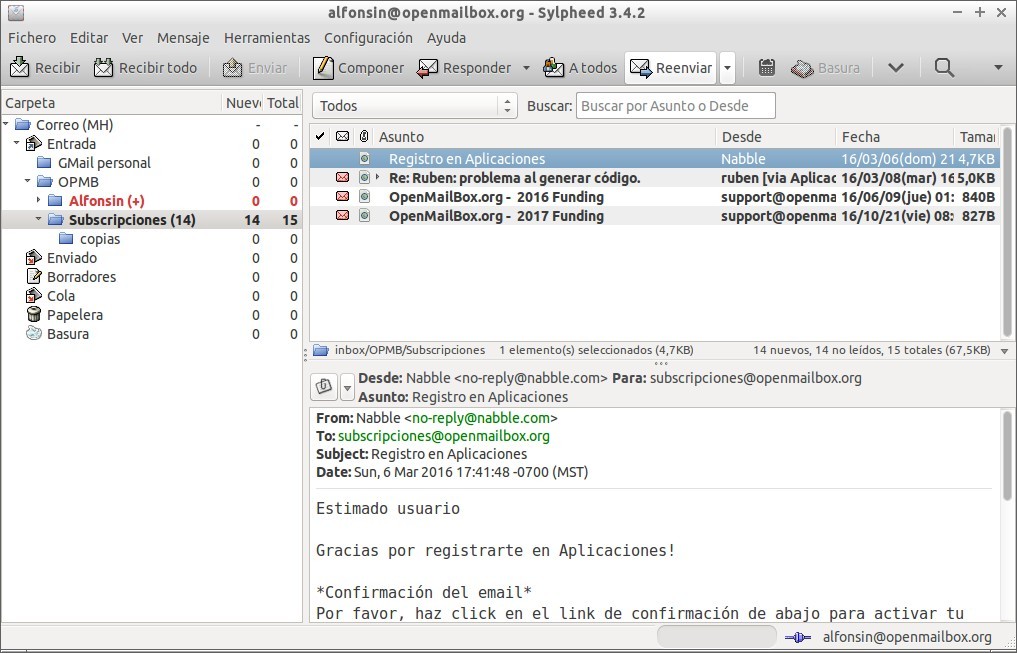The width and height of the screenshot is (1017, 653).
Task: Click the alfonsin@openmailbox.org account in status bar
Action: click(907, 637)
